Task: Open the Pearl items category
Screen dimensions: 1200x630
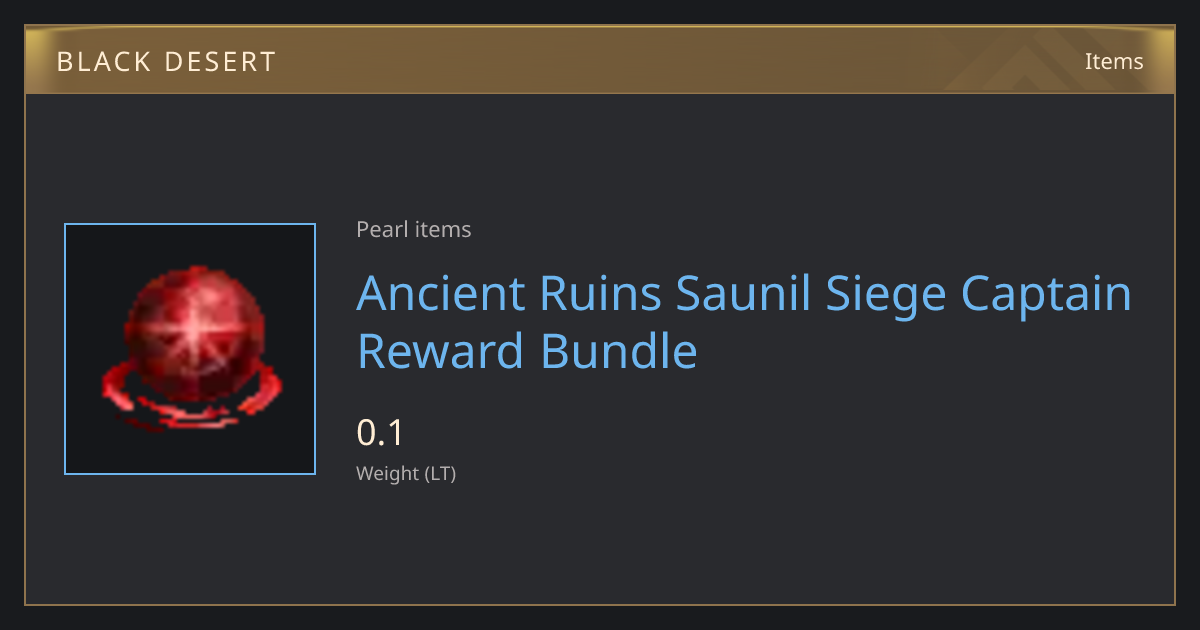Action: tap(413, 230)
